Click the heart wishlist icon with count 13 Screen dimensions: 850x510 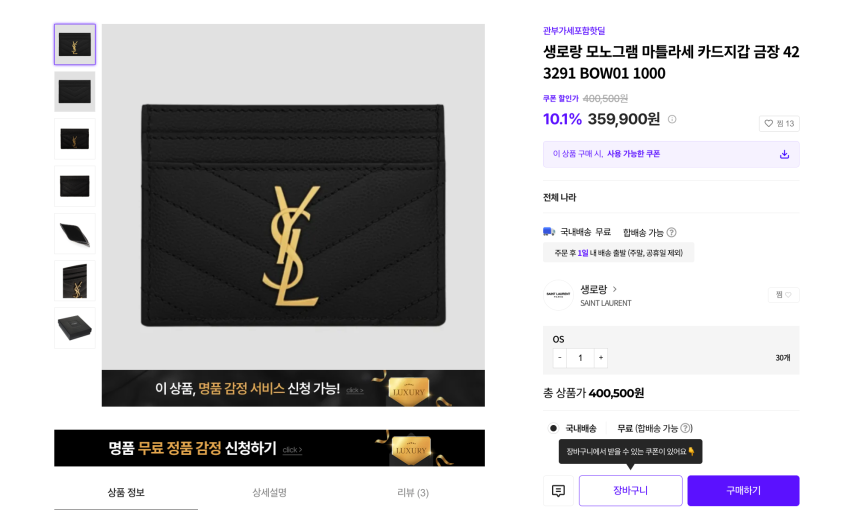coord(779,124)
